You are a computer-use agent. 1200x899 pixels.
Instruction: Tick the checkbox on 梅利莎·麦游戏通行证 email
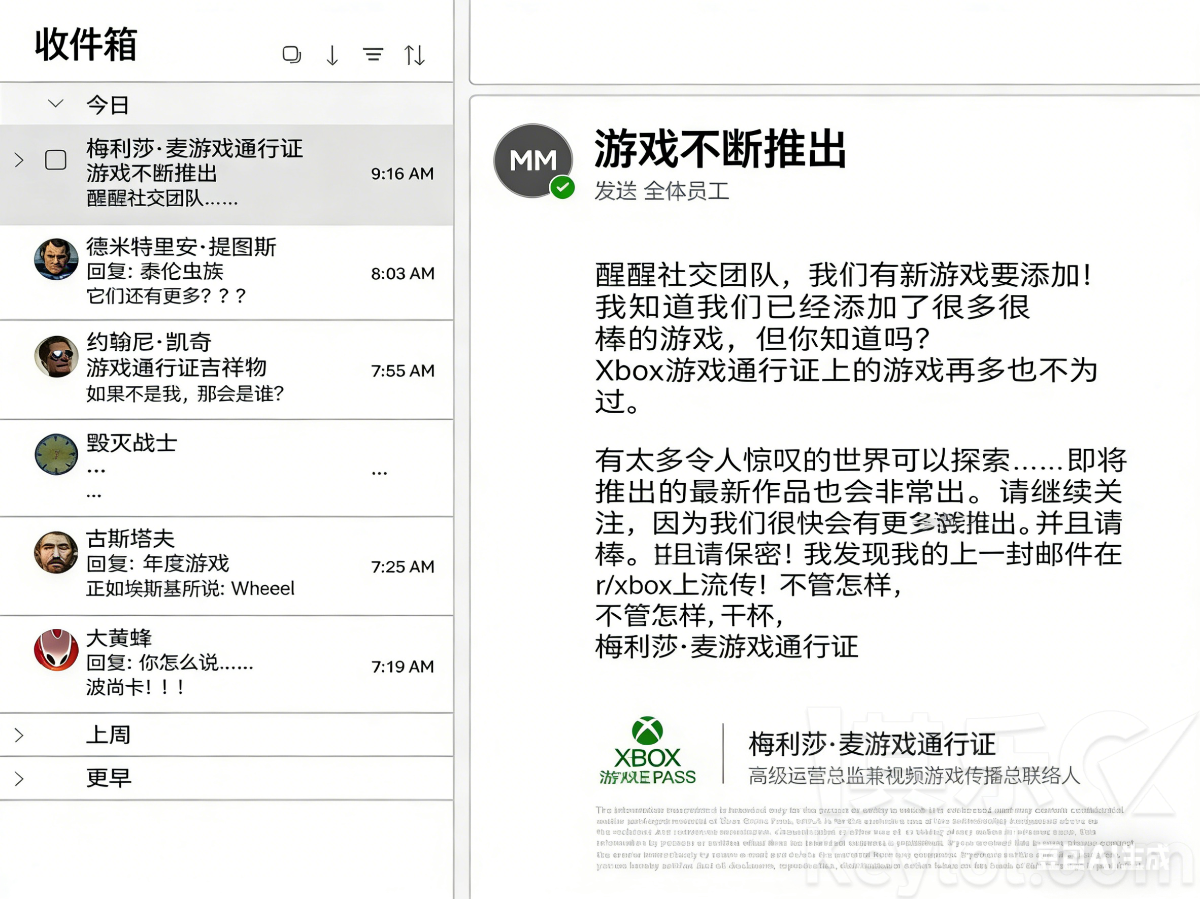[x=56, y=160]
